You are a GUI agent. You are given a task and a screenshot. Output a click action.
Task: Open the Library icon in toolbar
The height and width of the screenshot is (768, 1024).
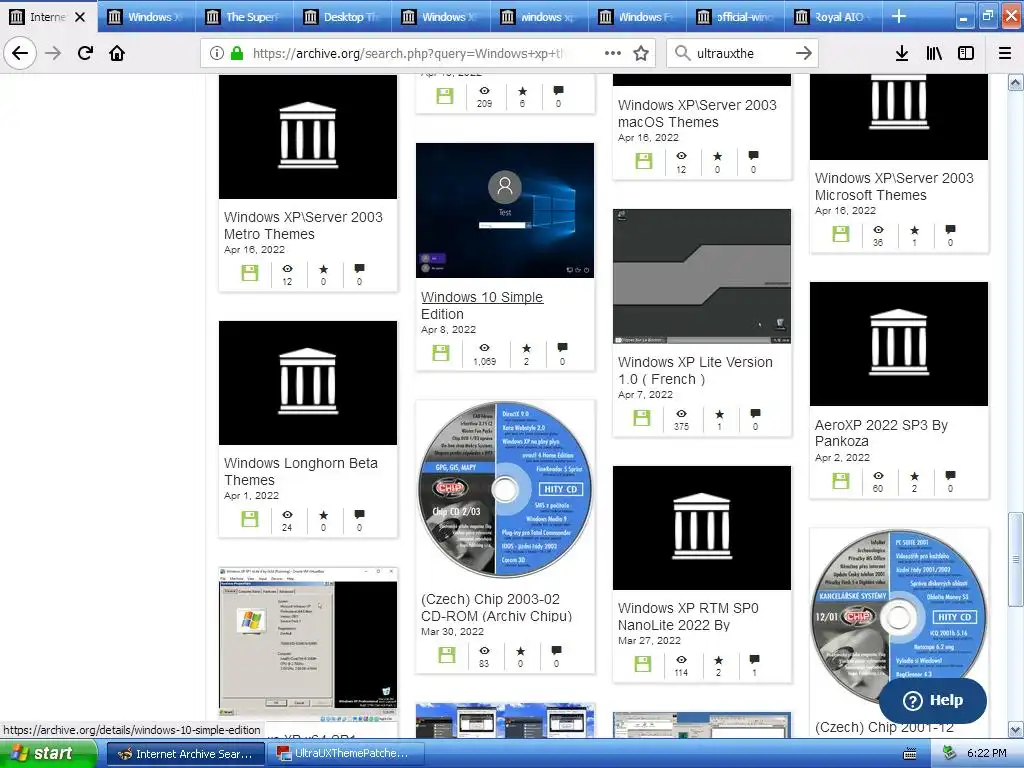(934, 53)
